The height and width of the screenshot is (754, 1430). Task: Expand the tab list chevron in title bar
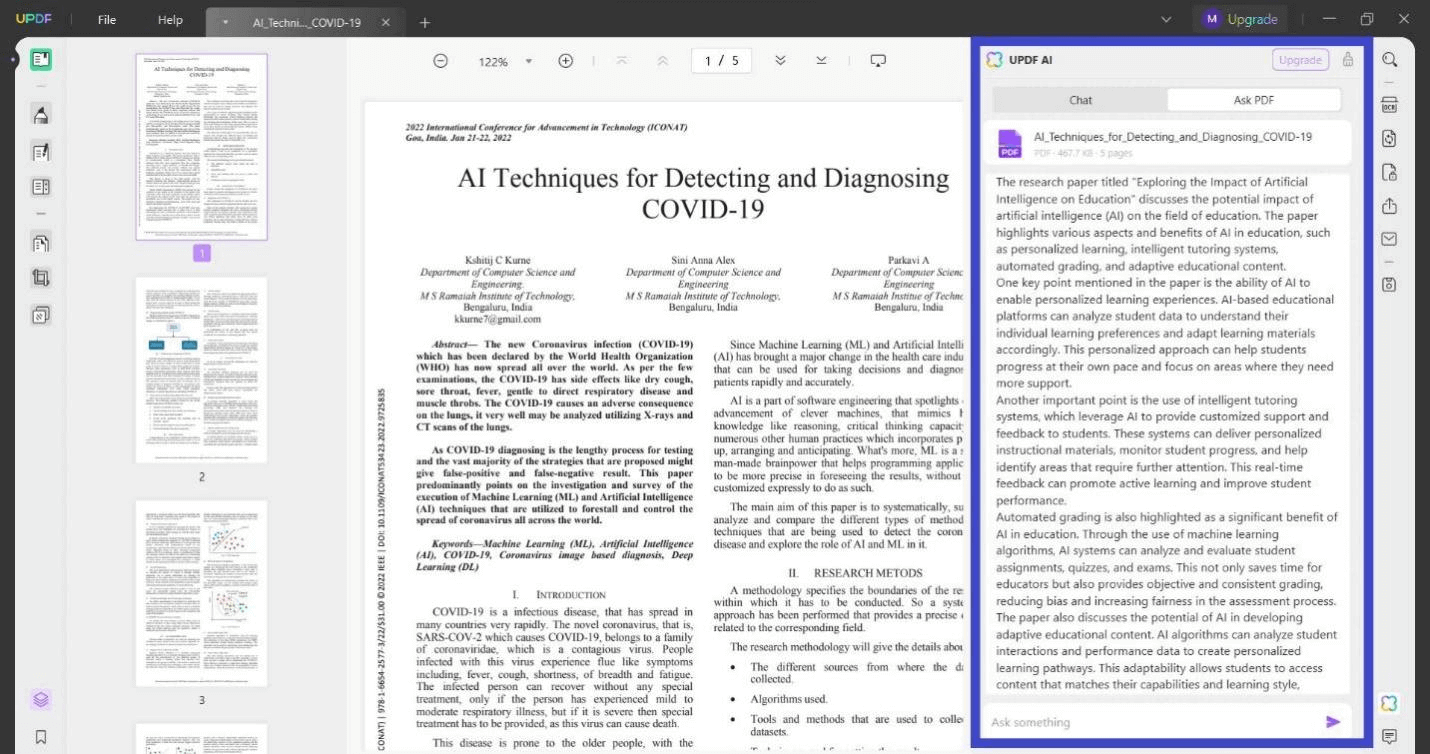click(1166, 19)
